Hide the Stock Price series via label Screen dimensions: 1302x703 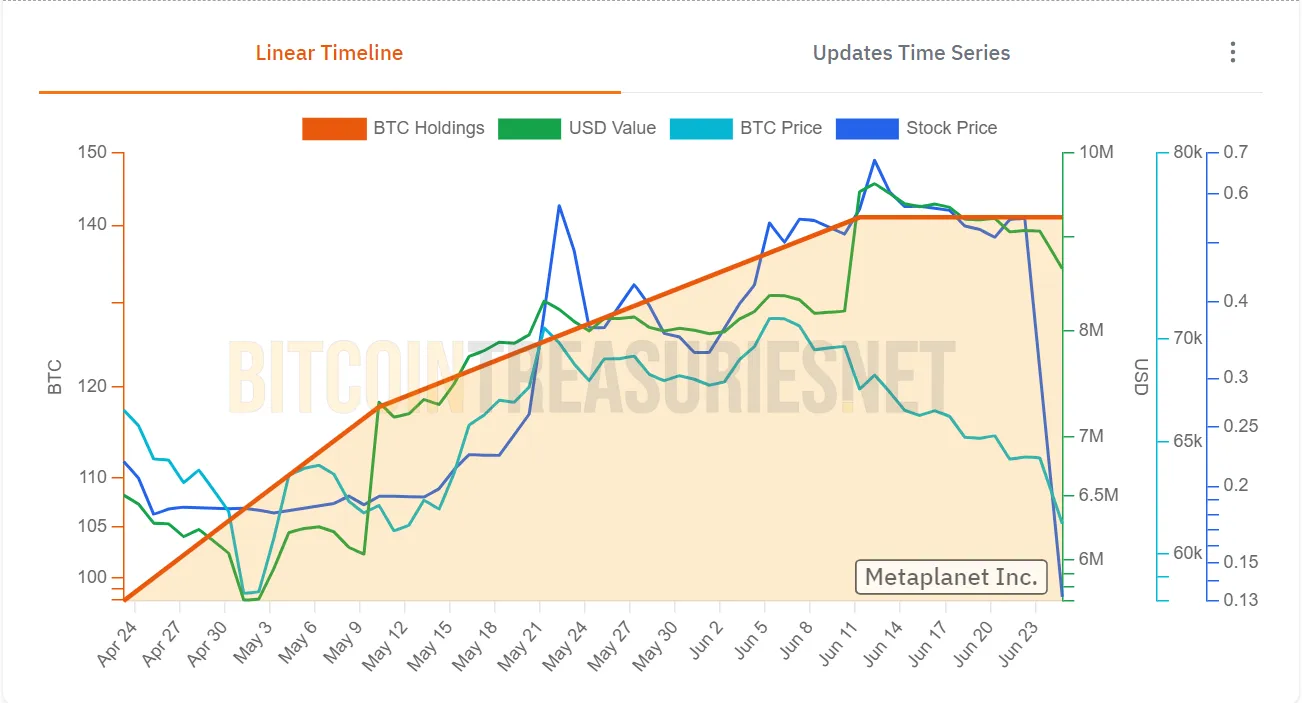click(951, 128)
